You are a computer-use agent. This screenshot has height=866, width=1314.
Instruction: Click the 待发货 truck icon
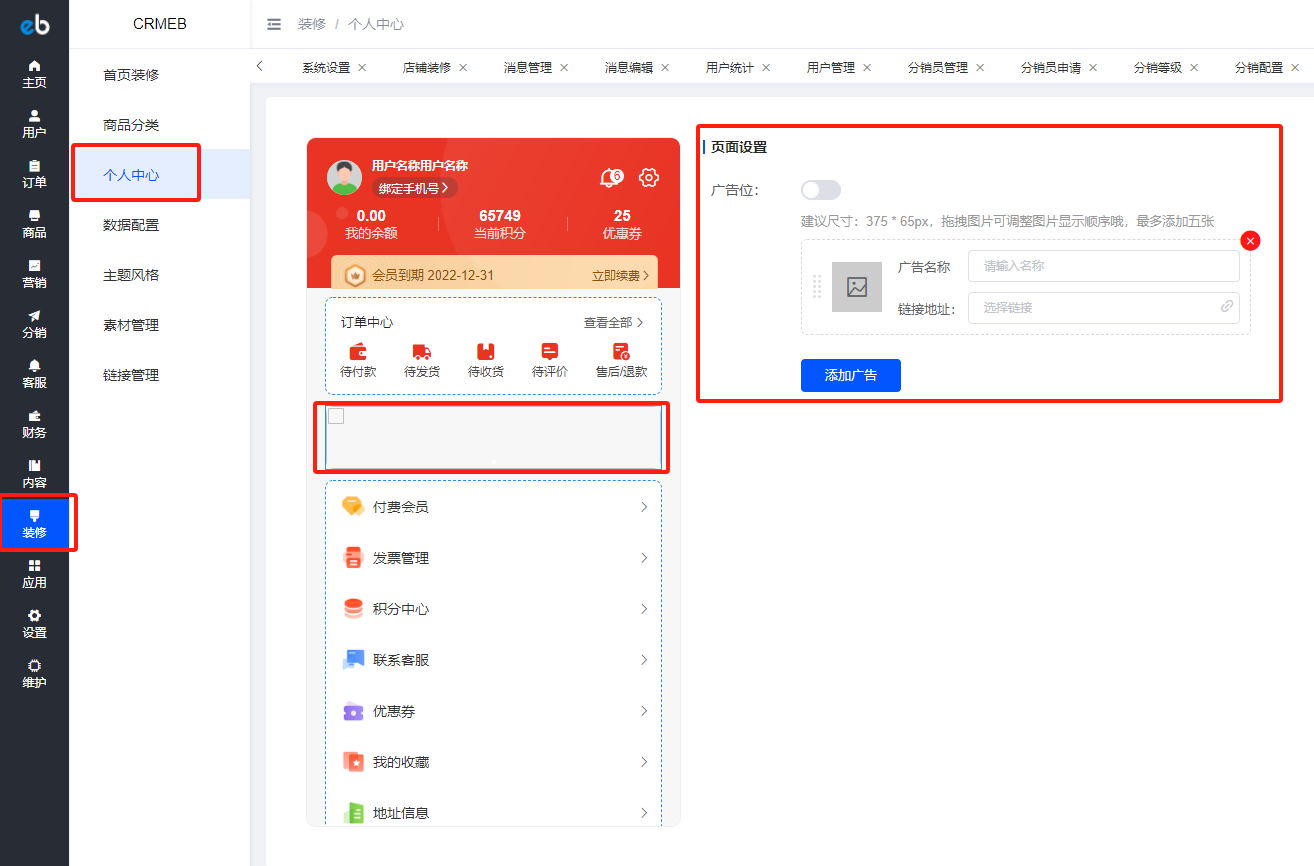pyautogui.click(x=421, y=352)
